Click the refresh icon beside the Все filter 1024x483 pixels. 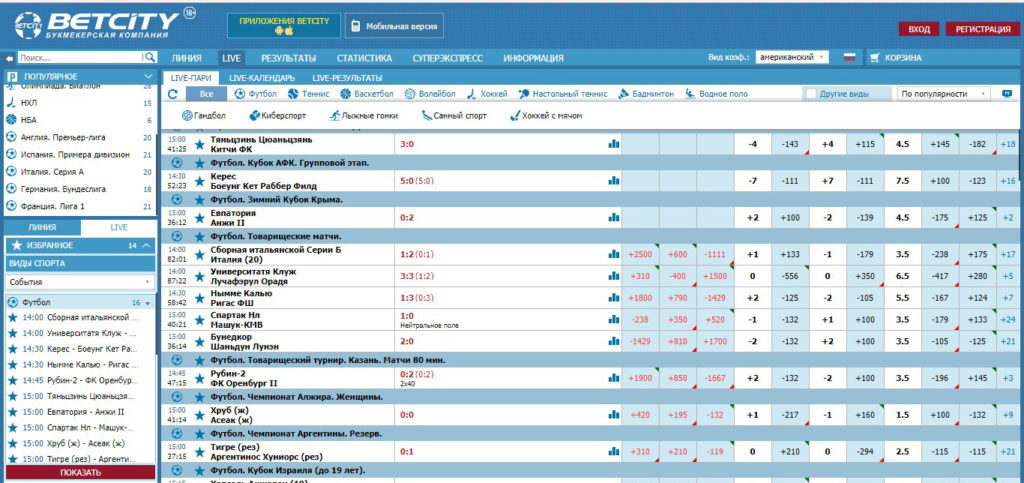(x=173, y=94)
